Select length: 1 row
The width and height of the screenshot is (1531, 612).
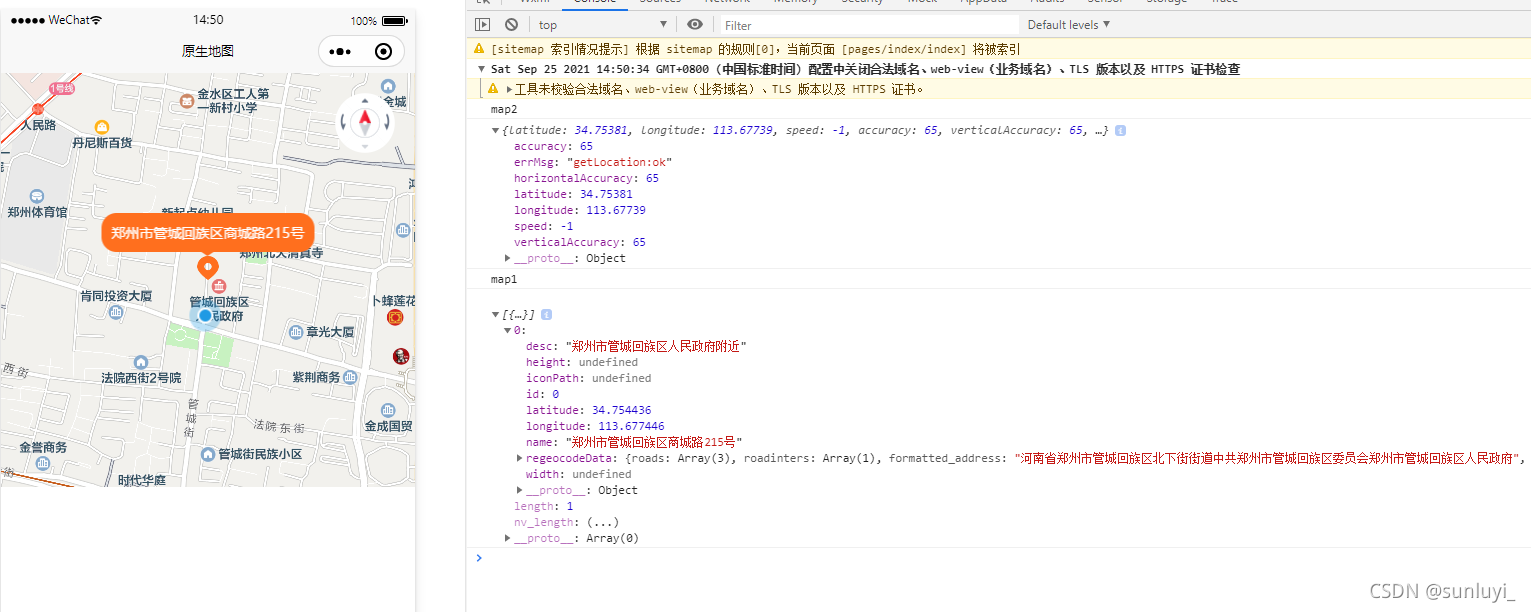coord(544,506)
